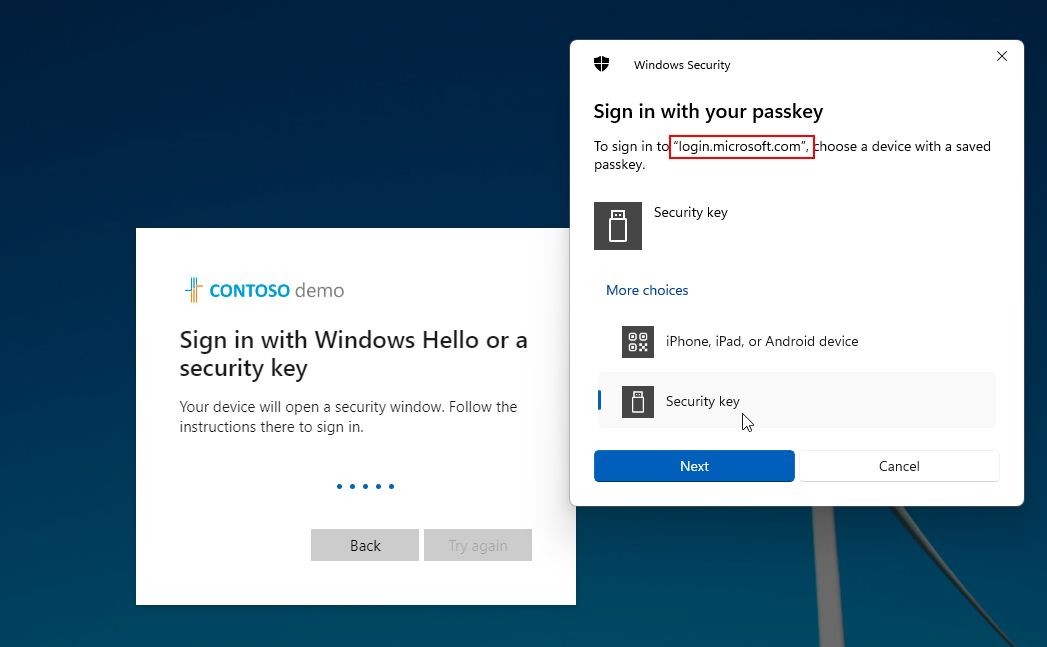The image size is (1047, 647).
Task: Click the top Security key label
Action: tap(690, 212)
